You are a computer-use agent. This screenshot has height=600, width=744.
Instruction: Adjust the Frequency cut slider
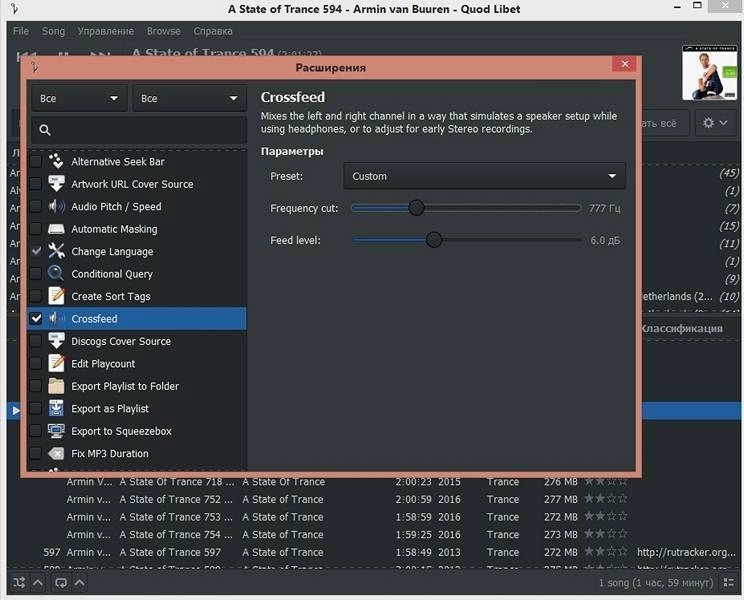tap(416, 208)
